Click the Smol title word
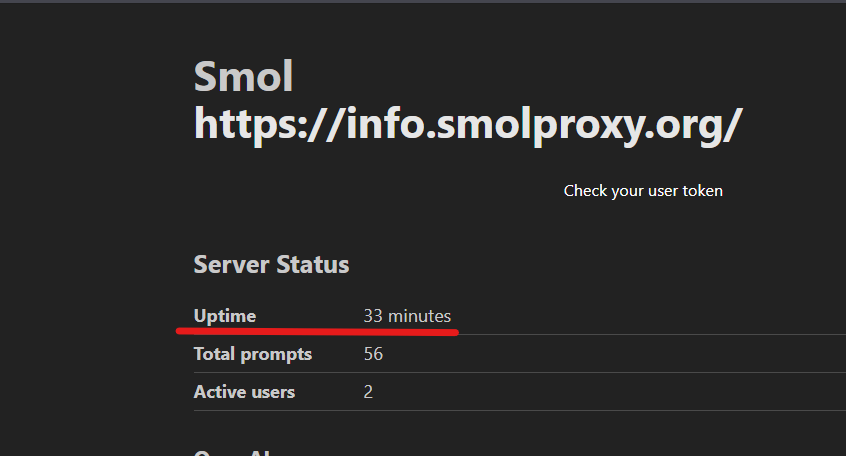846x456 pixels. tap(243, 77)
